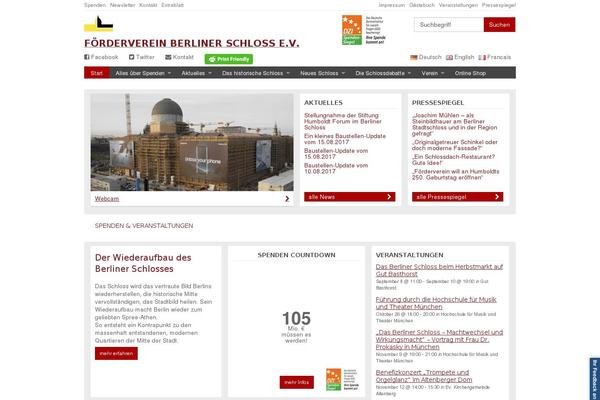This screenshot has width=600, height=400.
Task: Open the Kontakt envelope link
Action: (x=179, y=57)
